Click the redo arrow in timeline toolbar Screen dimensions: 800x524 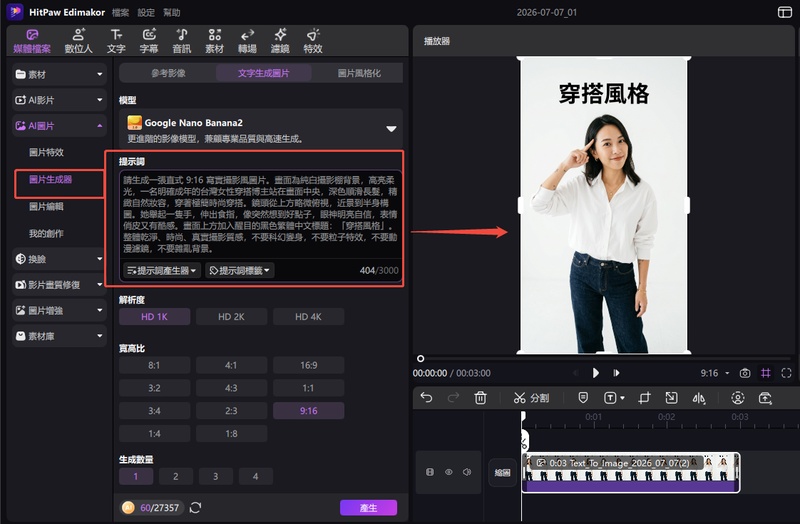click(453, 398)
